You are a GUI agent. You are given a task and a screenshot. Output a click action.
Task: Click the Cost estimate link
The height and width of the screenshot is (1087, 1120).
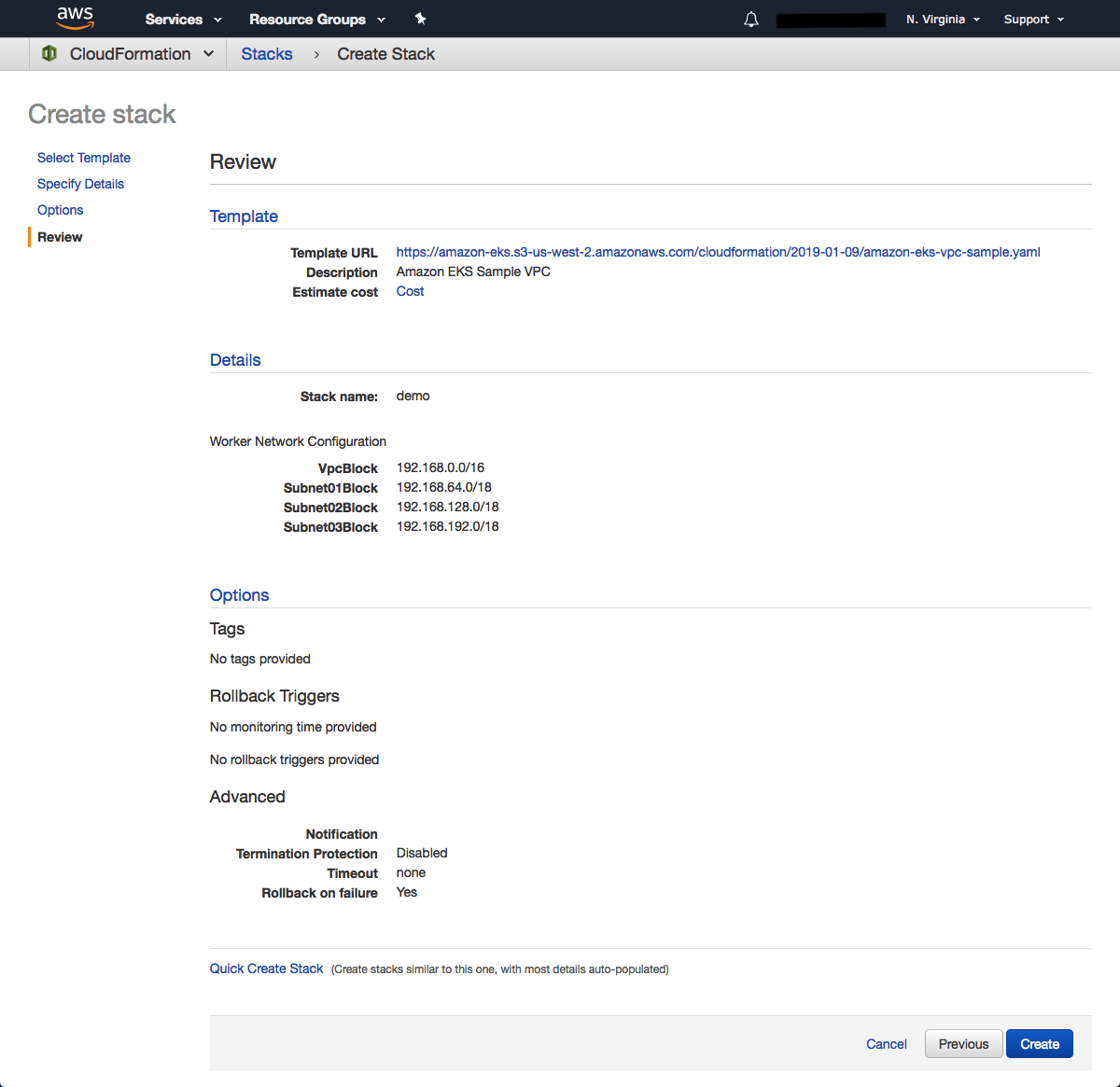click(410, 291)
